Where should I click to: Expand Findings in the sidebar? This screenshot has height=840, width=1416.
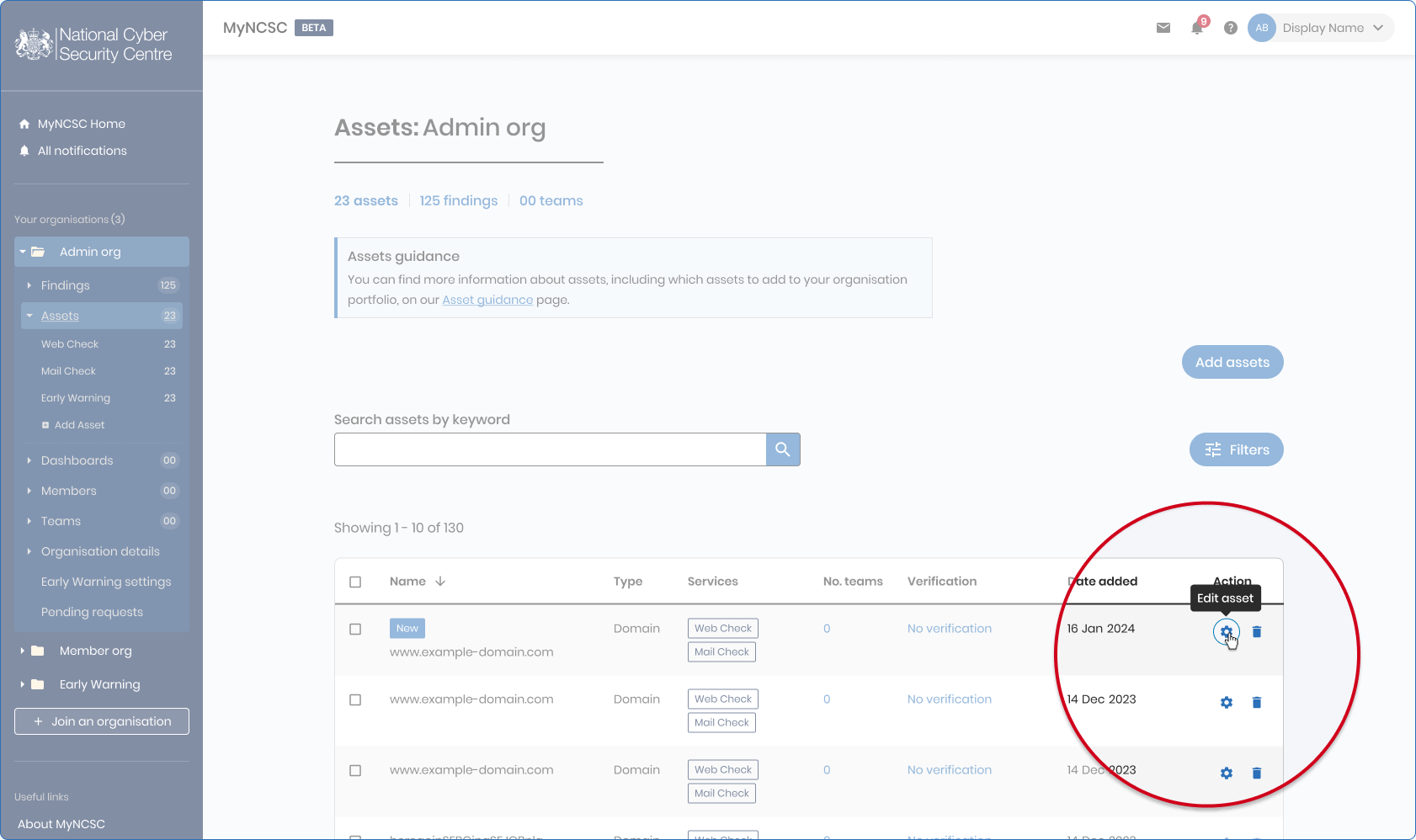[29, 285]
